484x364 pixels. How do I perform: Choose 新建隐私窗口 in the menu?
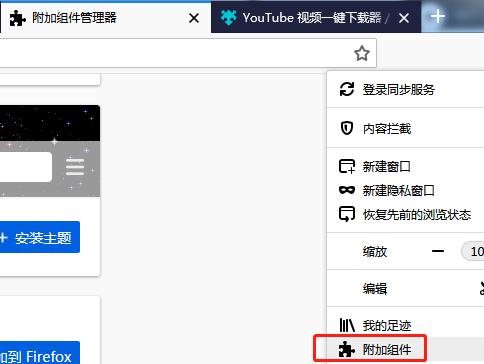pos(406,190)
